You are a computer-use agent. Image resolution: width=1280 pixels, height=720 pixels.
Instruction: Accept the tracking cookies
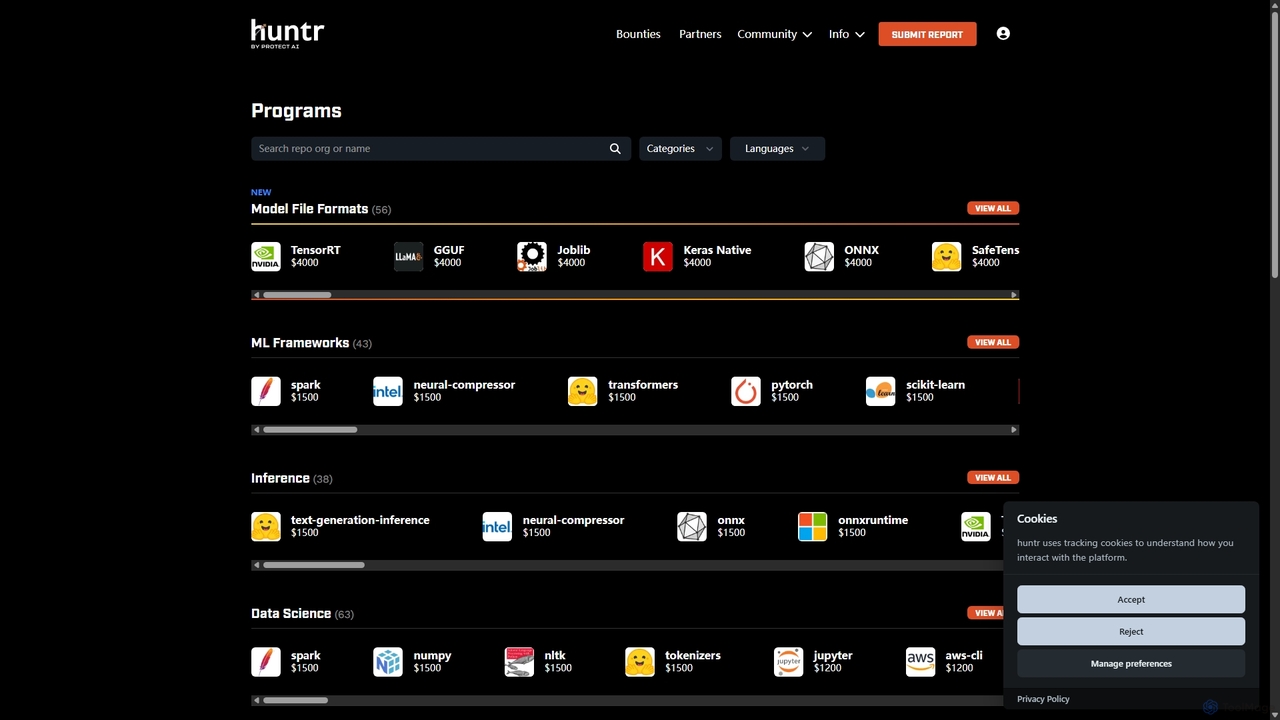1131,599
